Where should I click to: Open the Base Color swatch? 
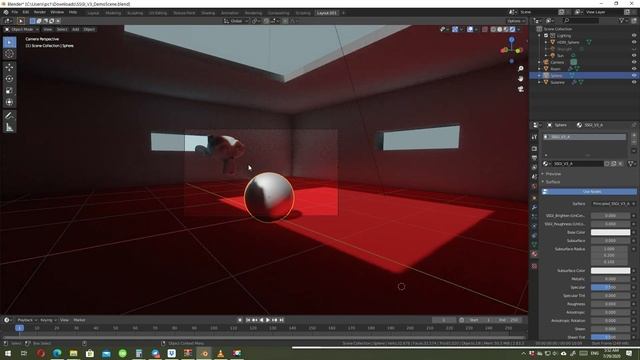tap(610, 232)
